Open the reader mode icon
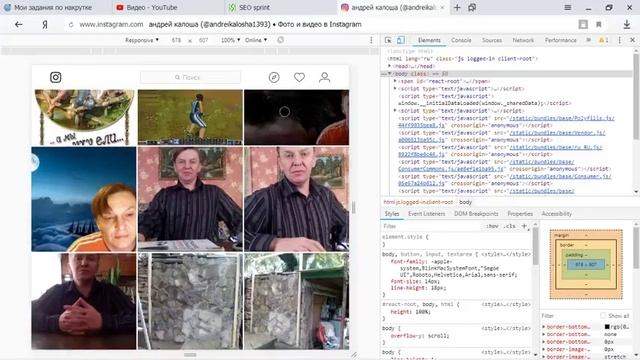Image resolution: width=640 pixels, height=360 pixels. pyautogui.click(x=583, y=24)
